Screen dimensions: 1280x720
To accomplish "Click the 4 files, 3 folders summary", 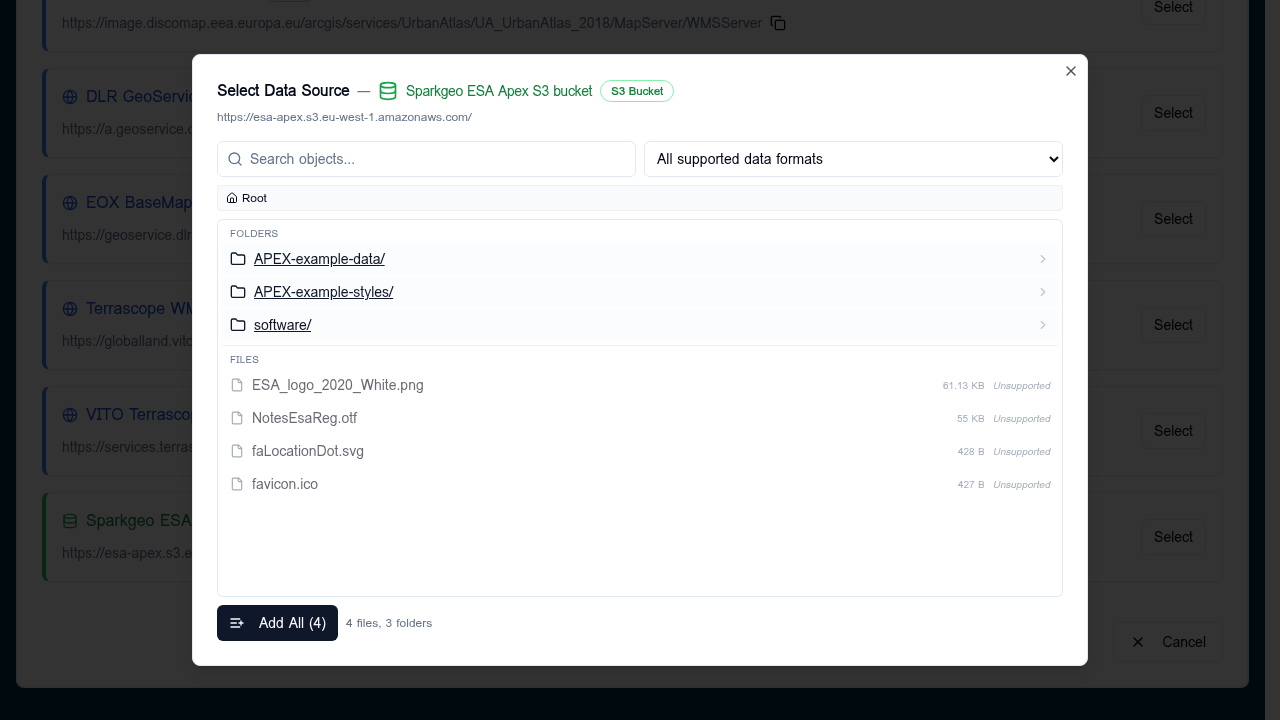I will point(389,623).
